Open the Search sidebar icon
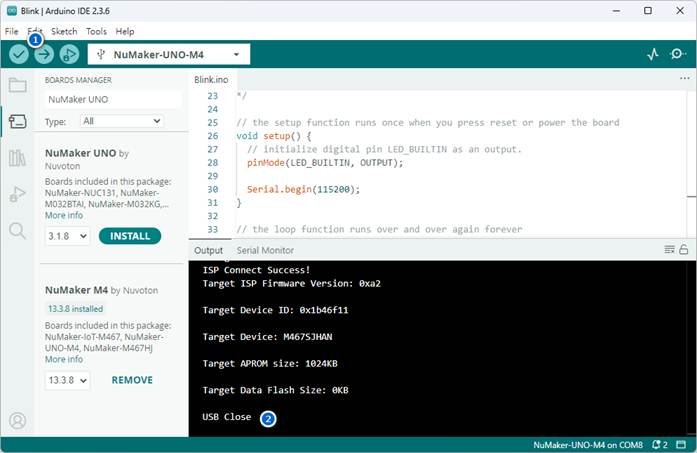The height and width of the screenshot is (453, 697). point(17,231)
